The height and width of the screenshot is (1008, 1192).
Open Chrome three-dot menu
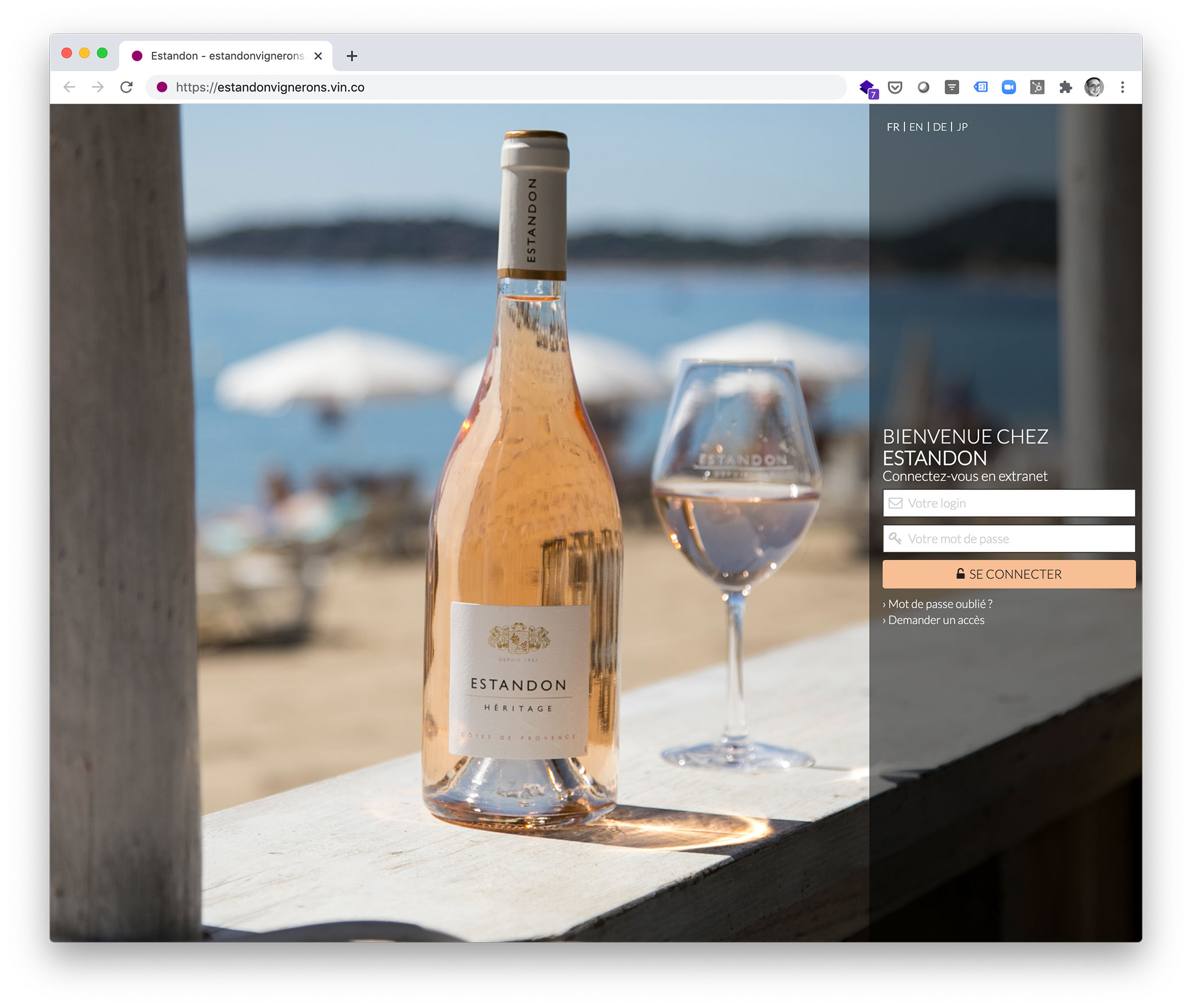pyautogui.click(x=1123, y=87)
